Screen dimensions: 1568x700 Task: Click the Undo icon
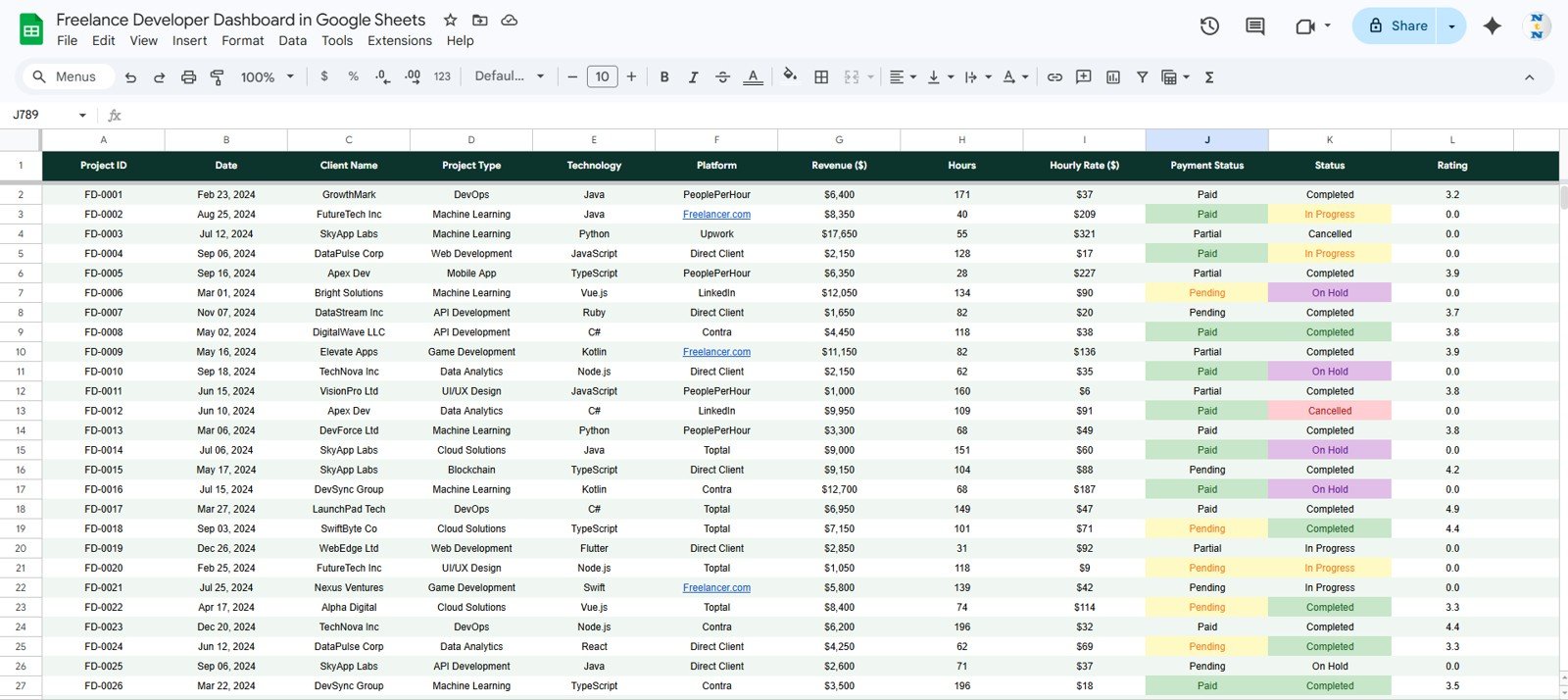click(130, 77)
